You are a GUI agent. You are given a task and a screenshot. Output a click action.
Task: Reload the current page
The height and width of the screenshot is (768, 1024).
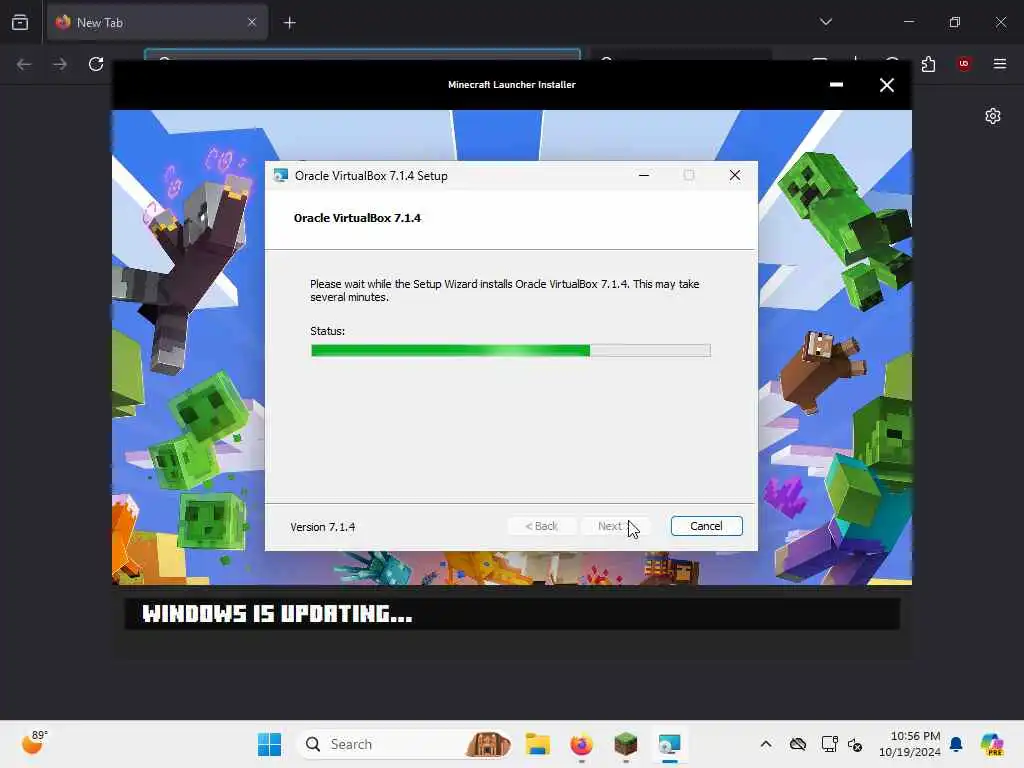[96, 64]
